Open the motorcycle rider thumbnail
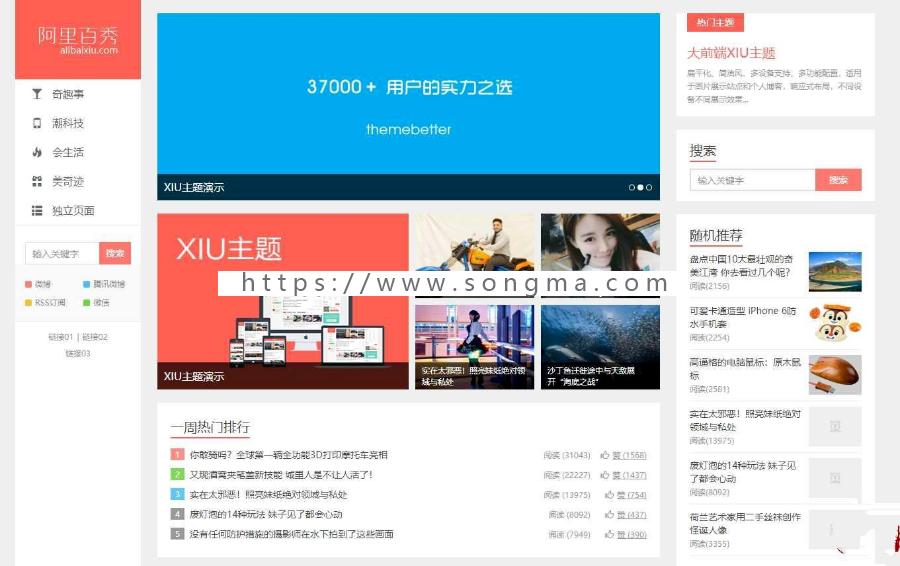 [x=475, y=242]
